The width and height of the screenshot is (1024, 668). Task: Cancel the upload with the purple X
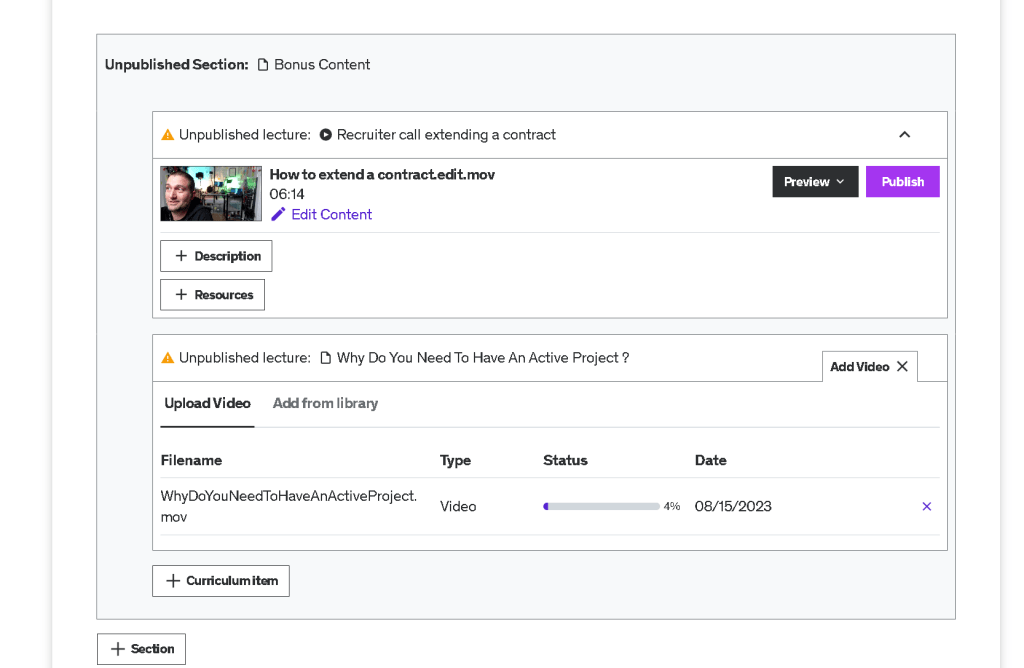pyautogui.click(x=927, y=506)
